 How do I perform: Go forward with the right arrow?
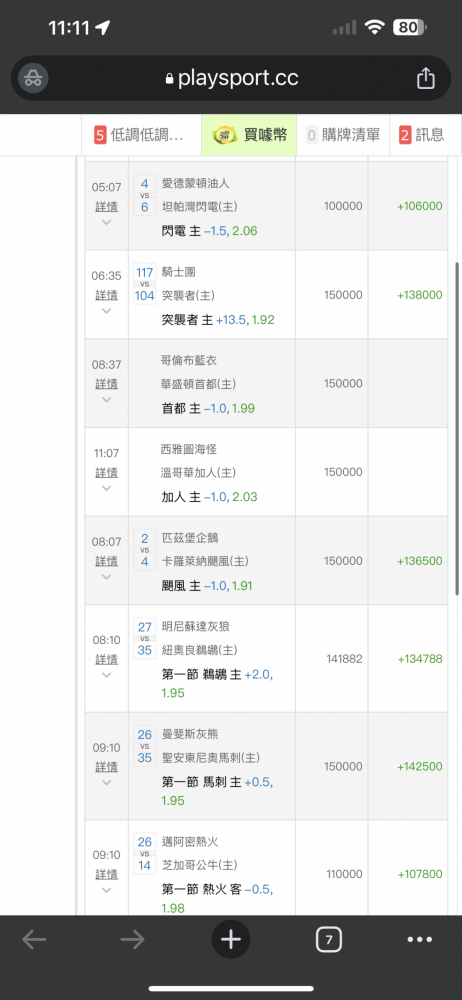click(x=133, y=940)
